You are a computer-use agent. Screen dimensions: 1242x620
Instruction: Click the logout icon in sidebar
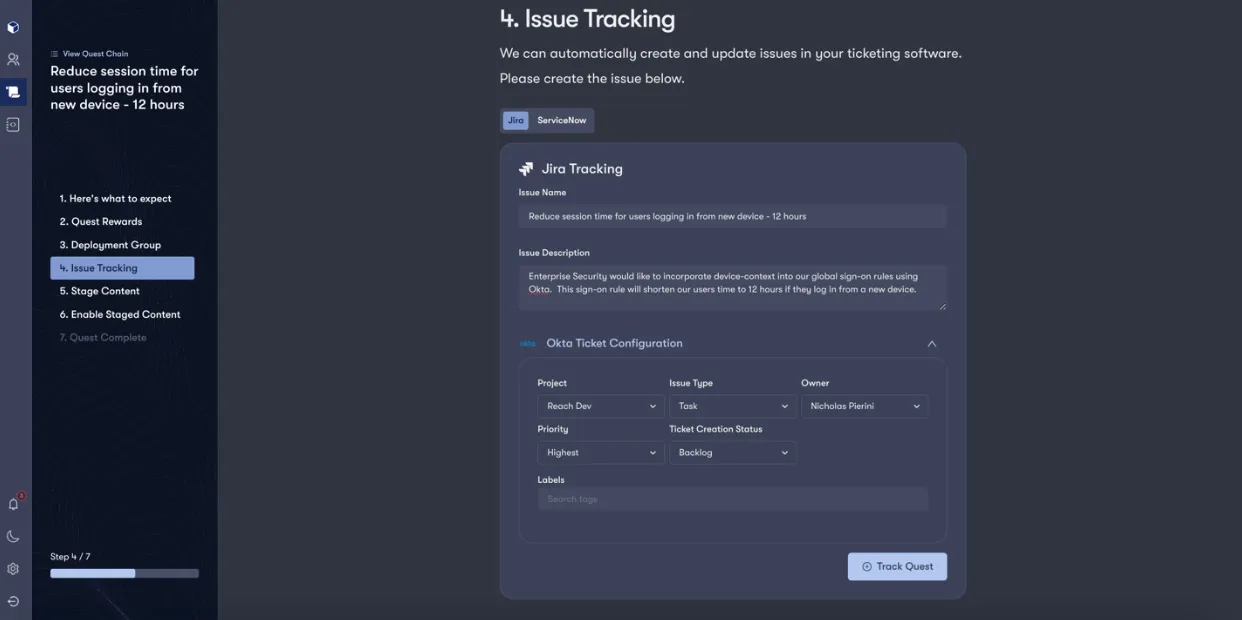(13, 601)
